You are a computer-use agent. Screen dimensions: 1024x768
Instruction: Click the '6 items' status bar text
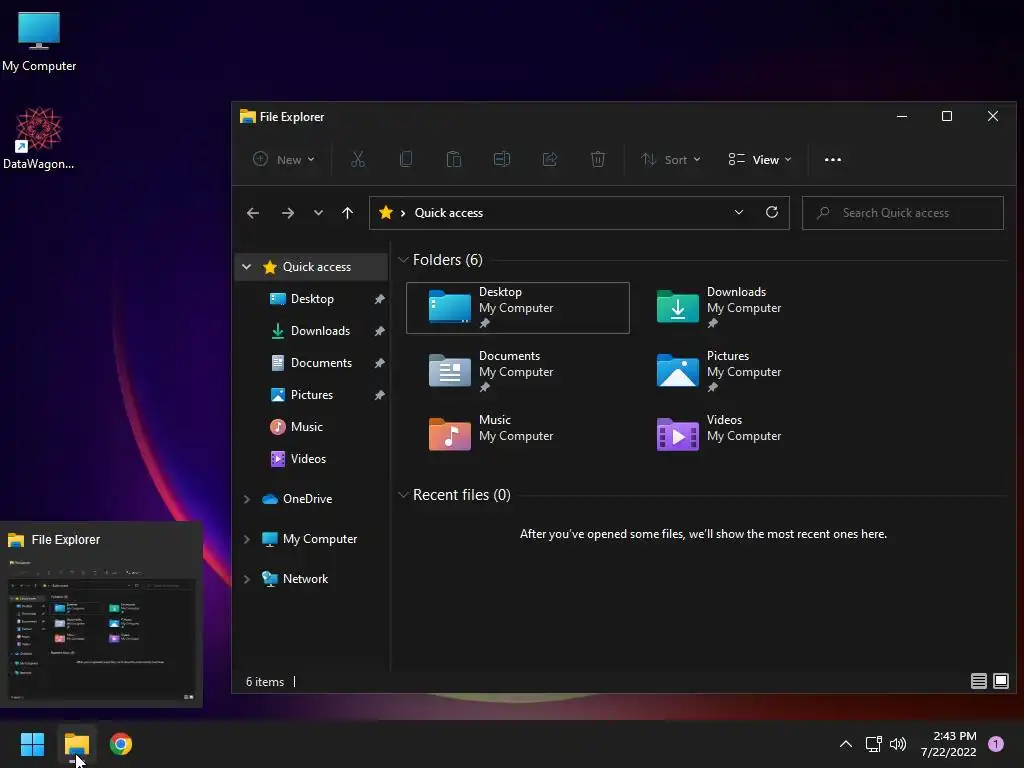coord(264,682)
